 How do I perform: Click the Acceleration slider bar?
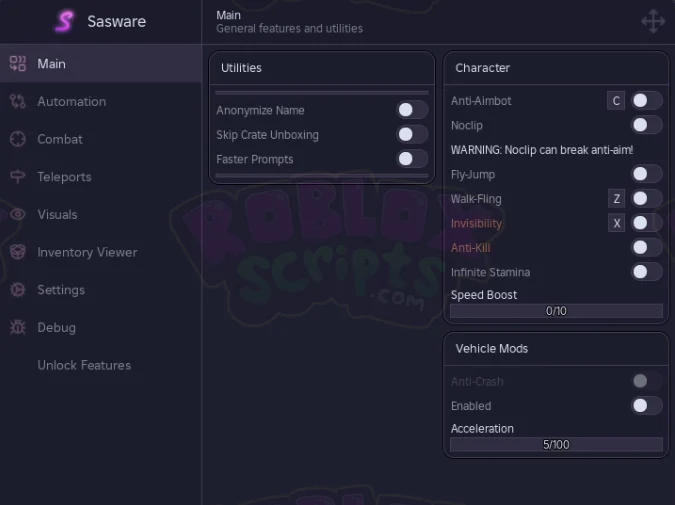coord(556,444)
